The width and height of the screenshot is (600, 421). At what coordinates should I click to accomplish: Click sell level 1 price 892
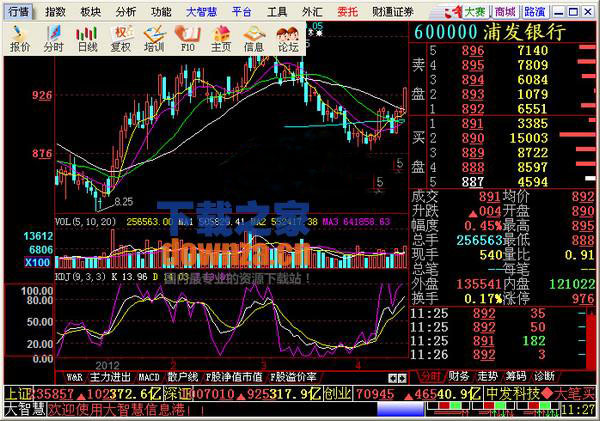click(473, 109)
